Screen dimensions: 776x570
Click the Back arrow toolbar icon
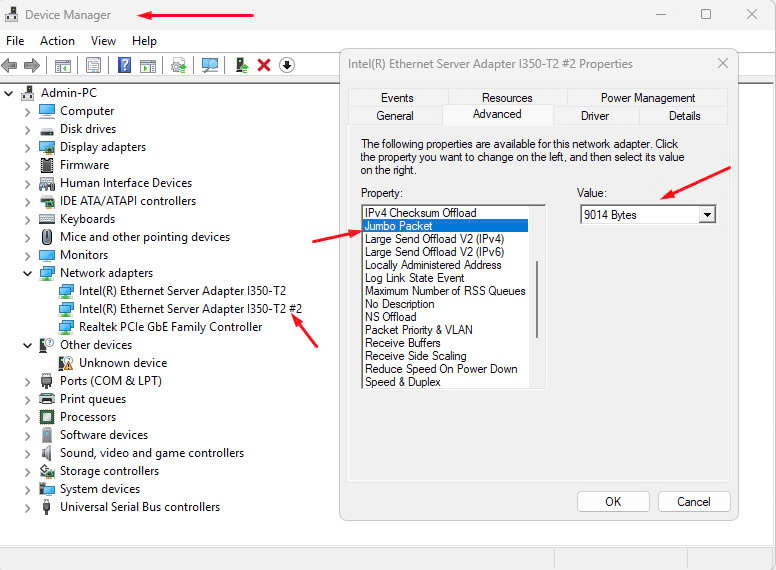point(9,65)
